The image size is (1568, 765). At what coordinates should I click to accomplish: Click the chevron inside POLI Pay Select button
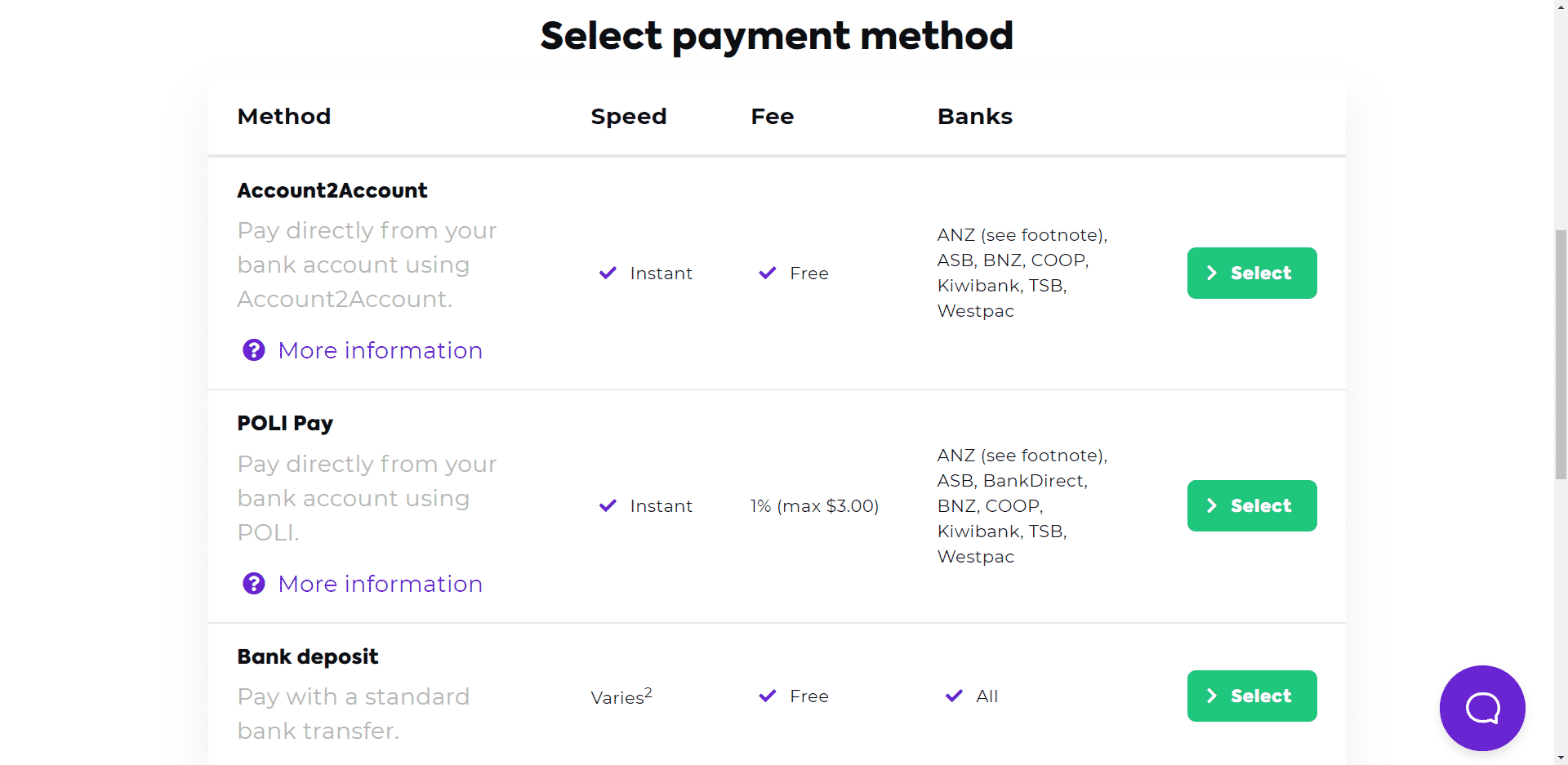[1212, 505]
